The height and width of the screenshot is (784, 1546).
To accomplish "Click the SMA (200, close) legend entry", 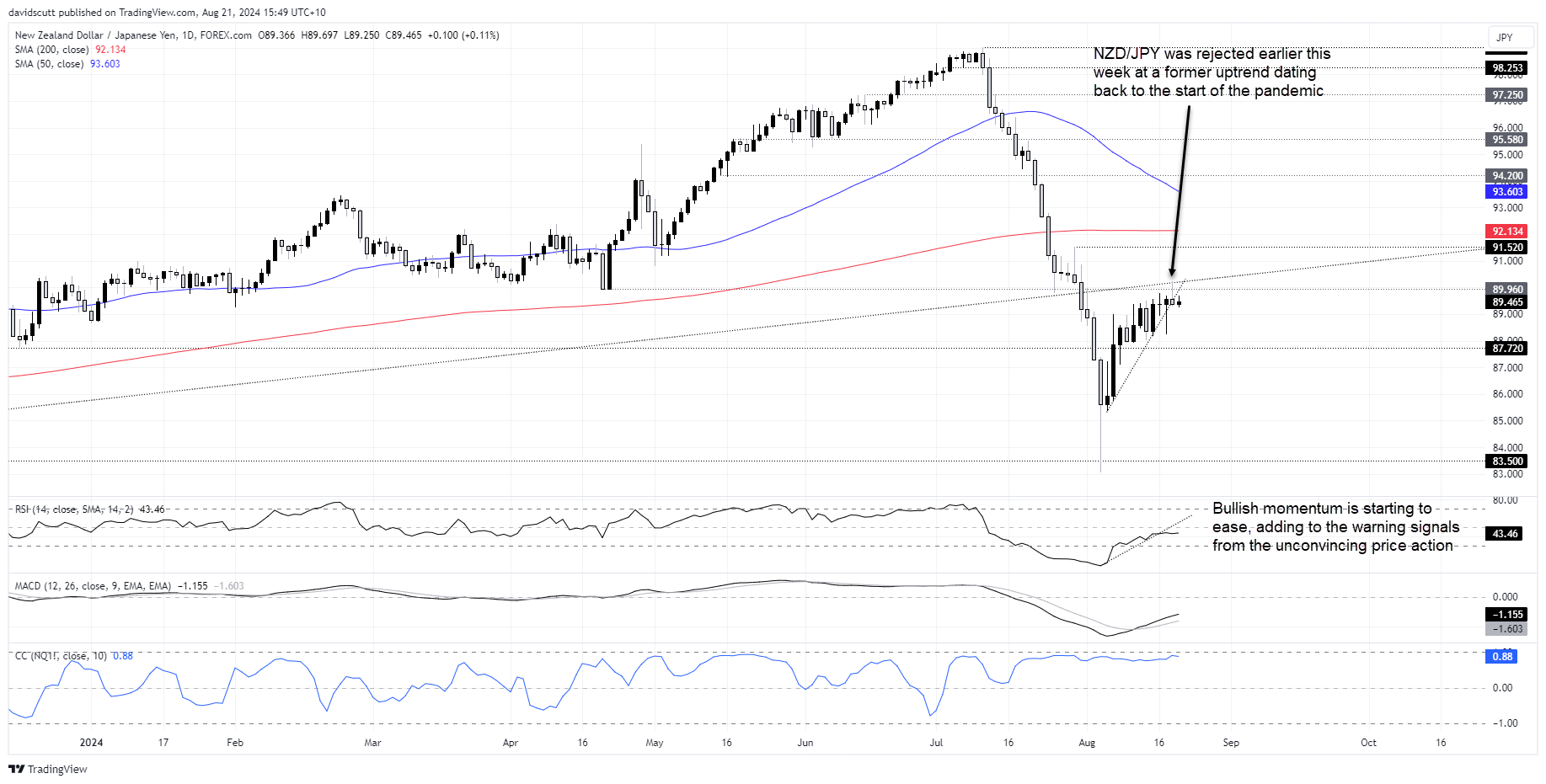I will [x=70, y=50].
